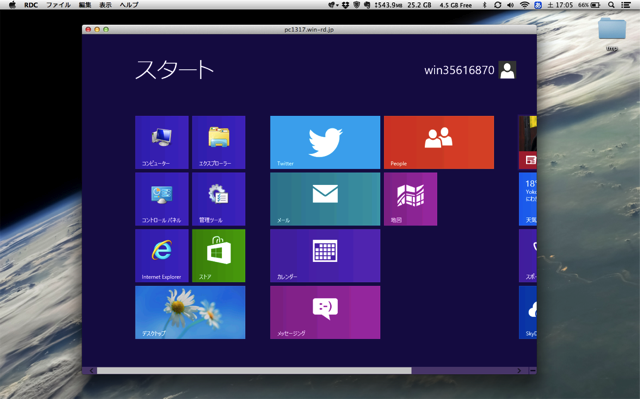Click the right arrow of horizontal scrollbar
Image resolution: width=640 pixels, height=399 pixels.
point(519,370)
